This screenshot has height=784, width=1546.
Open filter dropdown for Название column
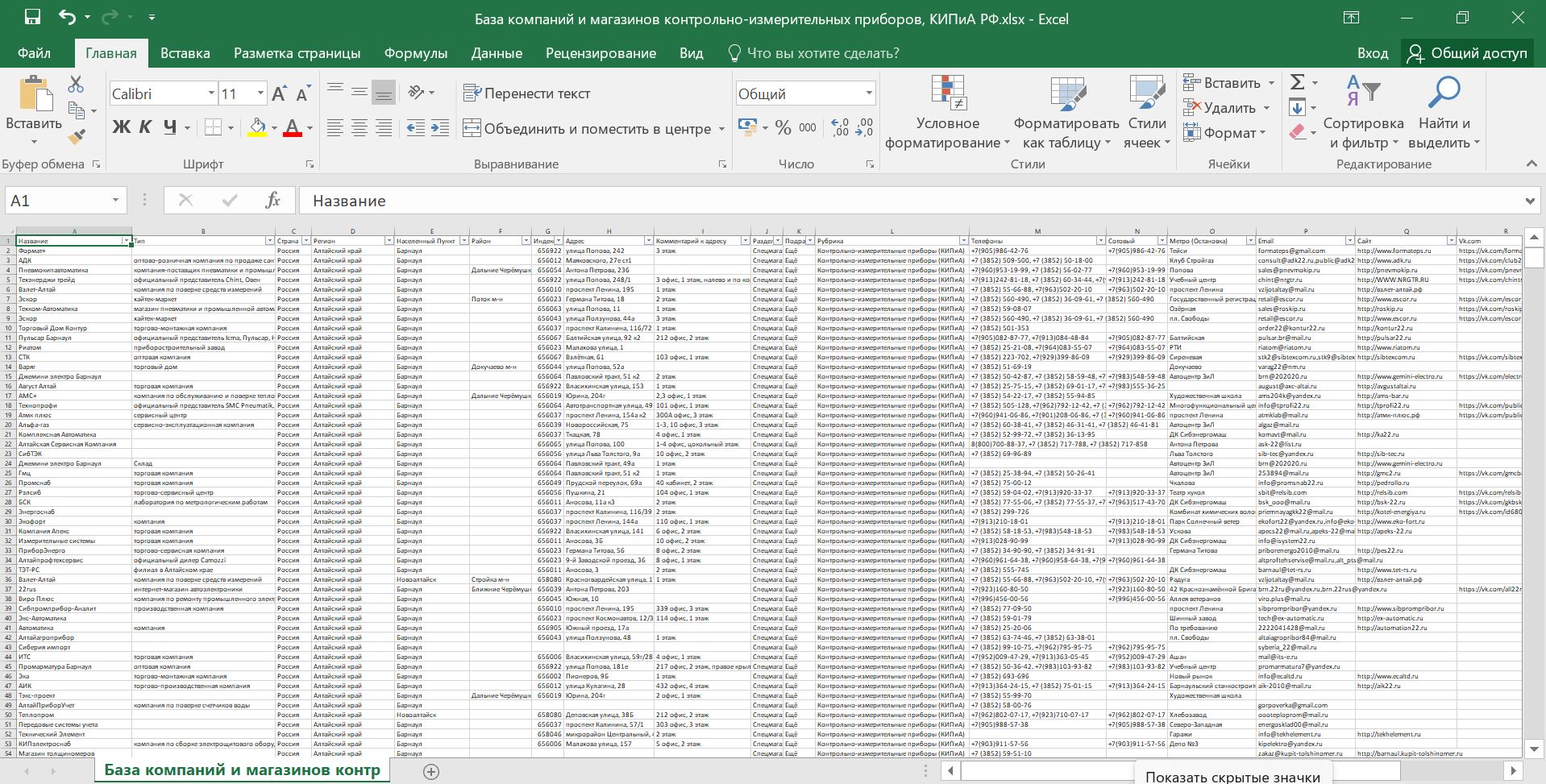point(127,241)
